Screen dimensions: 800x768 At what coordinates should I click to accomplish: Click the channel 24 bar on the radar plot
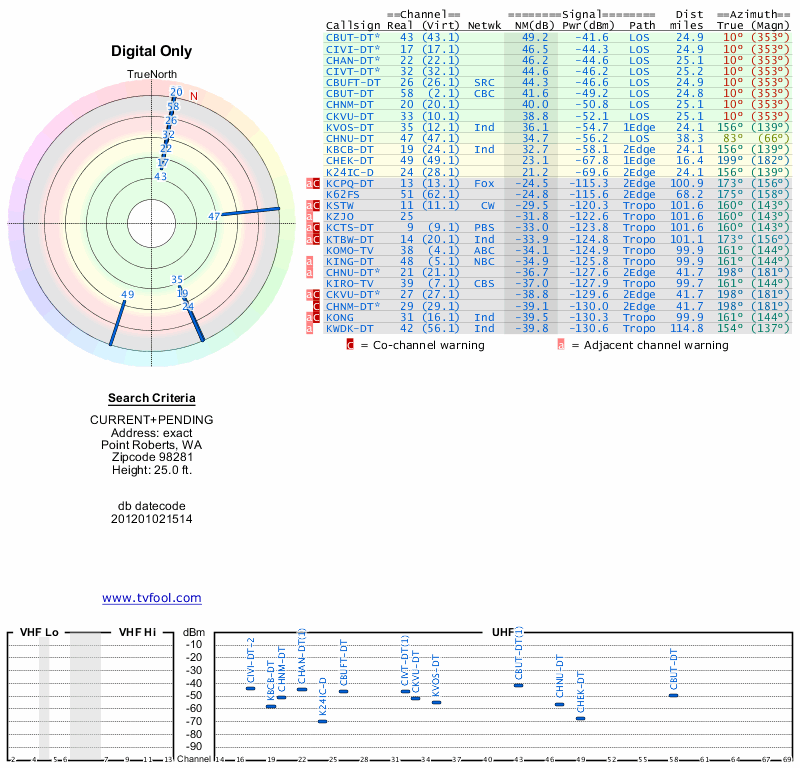195,325
